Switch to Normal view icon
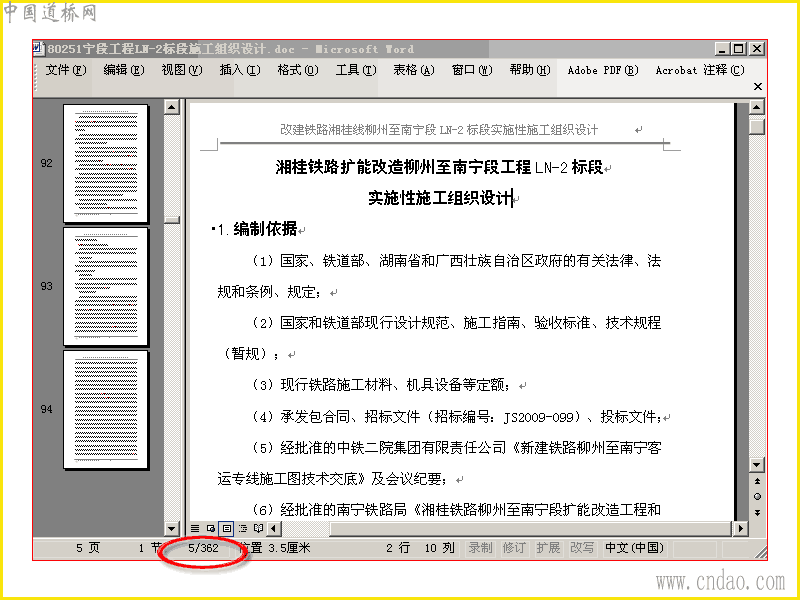 195,528
